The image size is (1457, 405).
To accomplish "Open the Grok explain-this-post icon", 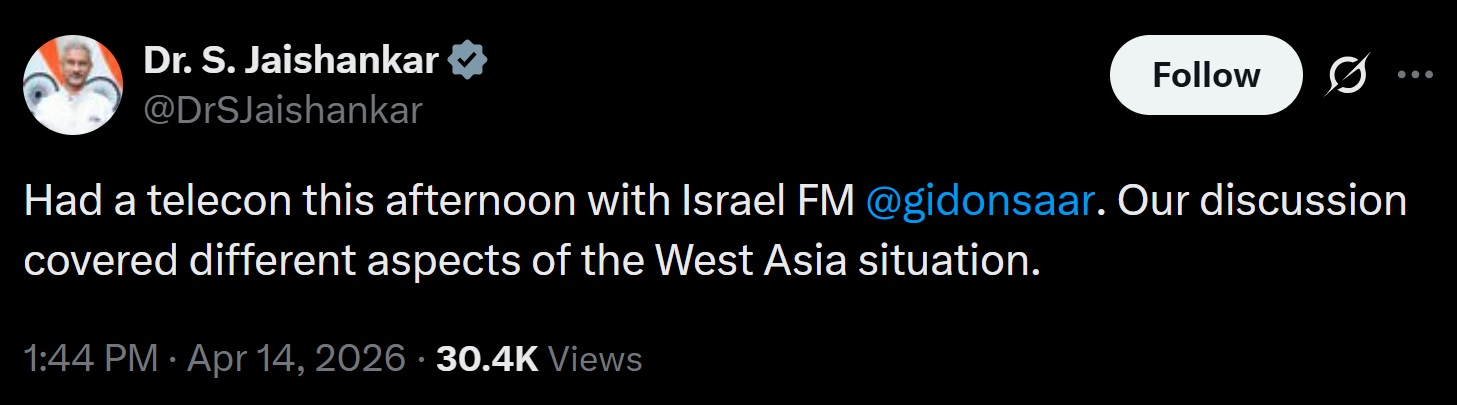I will click(1348, 75).
